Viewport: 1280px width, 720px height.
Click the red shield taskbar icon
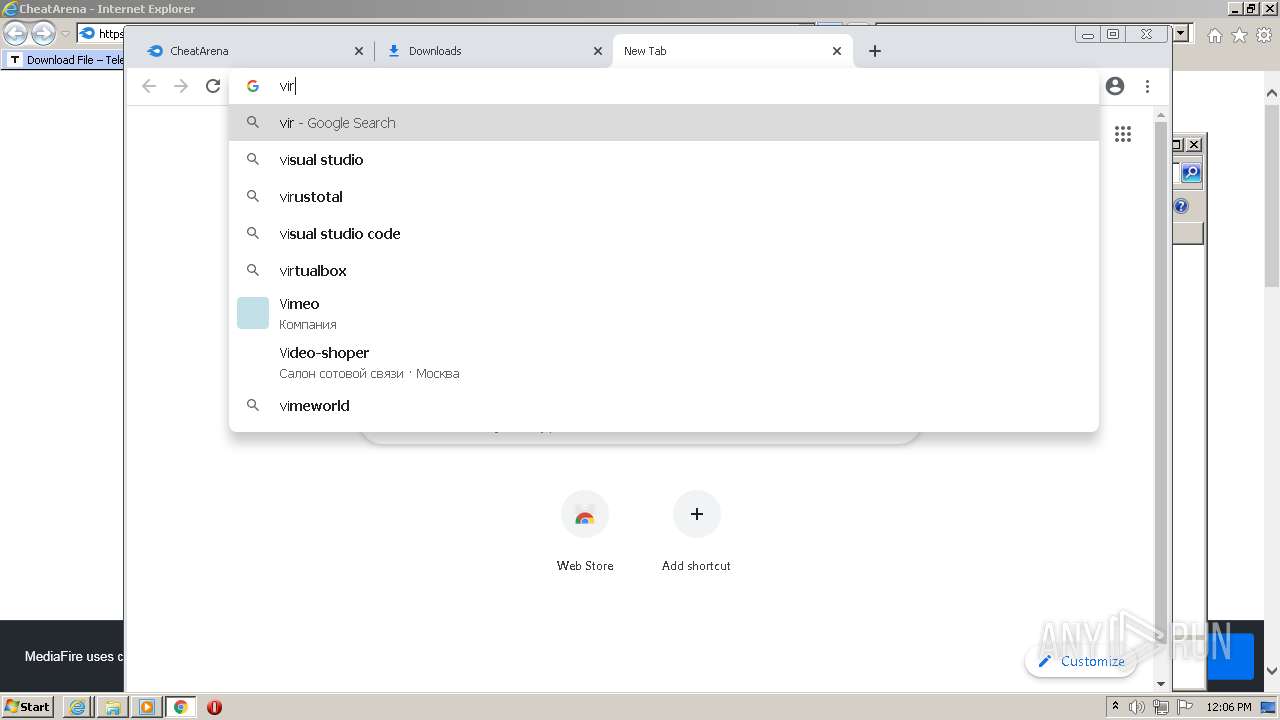214,707
